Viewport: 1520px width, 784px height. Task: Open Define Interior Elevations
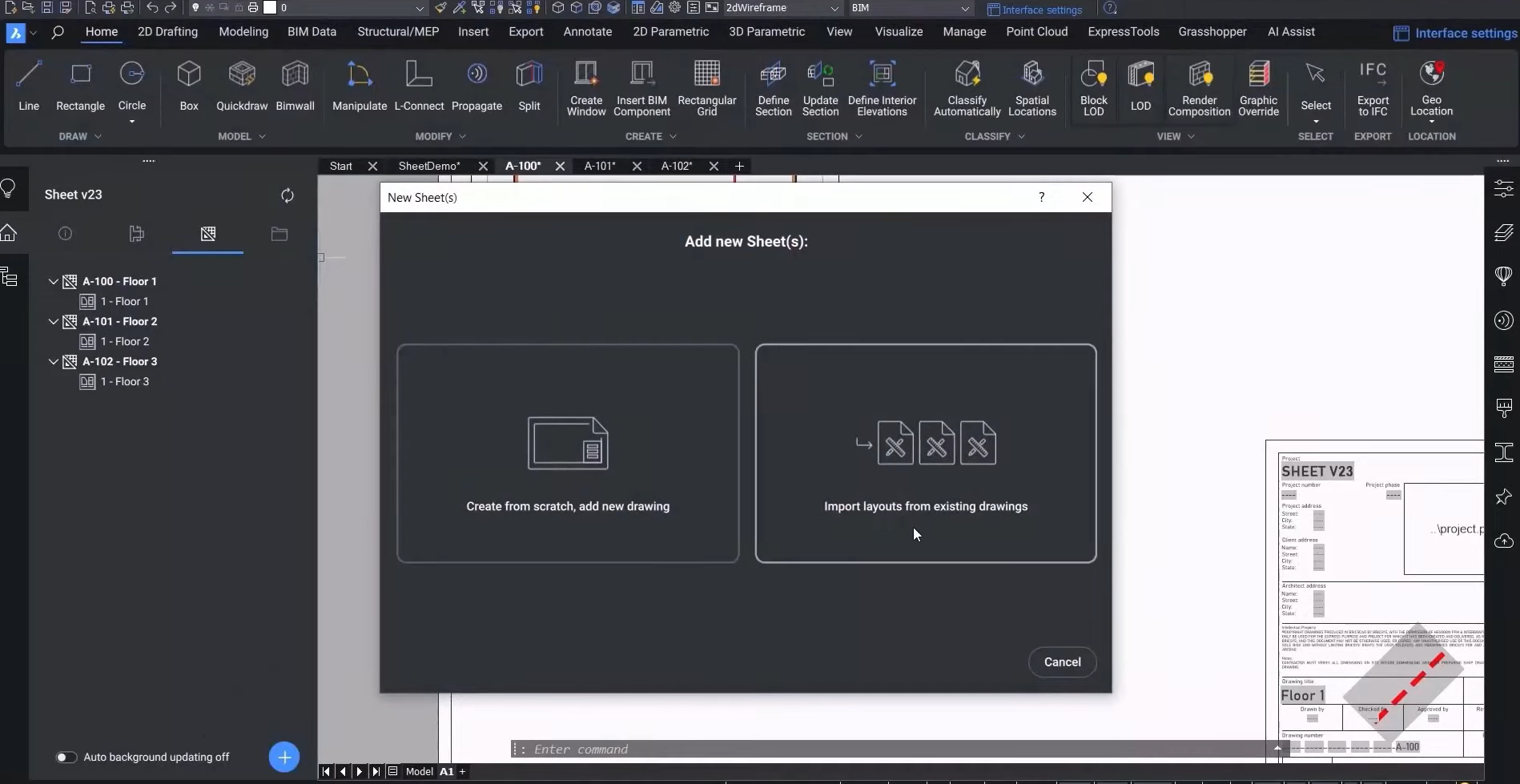coord(882,88)
